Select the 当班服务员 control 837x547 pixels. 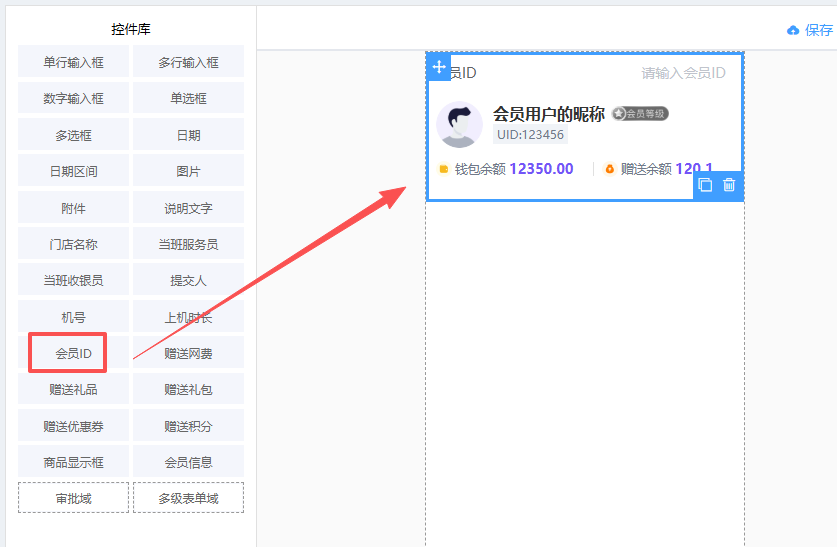(188, 244)
